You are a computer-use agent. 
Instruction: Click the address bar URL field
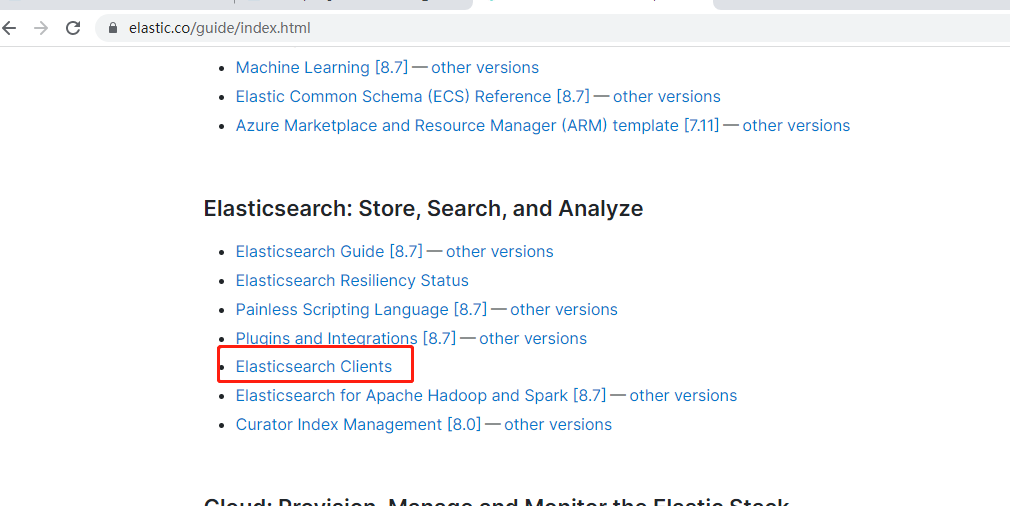tap(400, 28)
